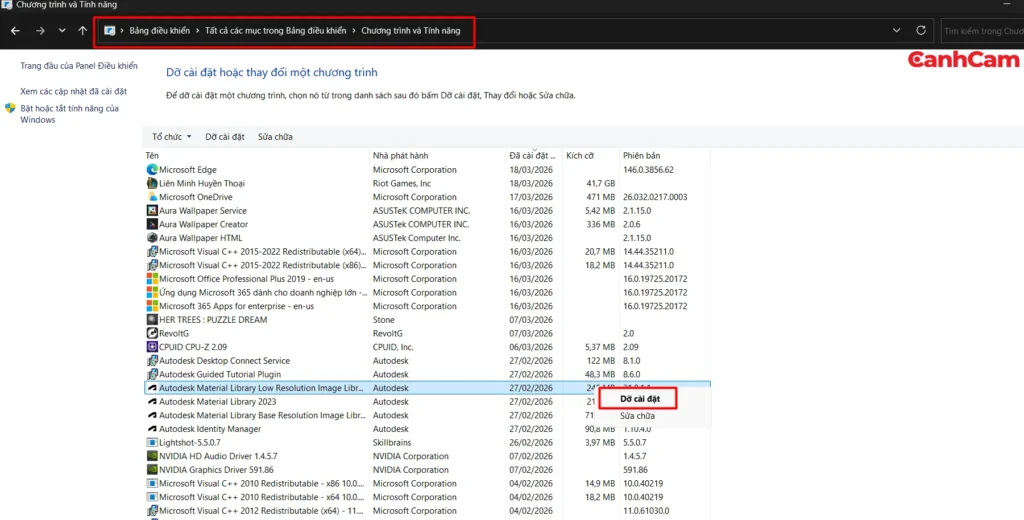Screen dimensions: 1024x520
Task: Go back with the back arrow
Action: coord(15,31)
